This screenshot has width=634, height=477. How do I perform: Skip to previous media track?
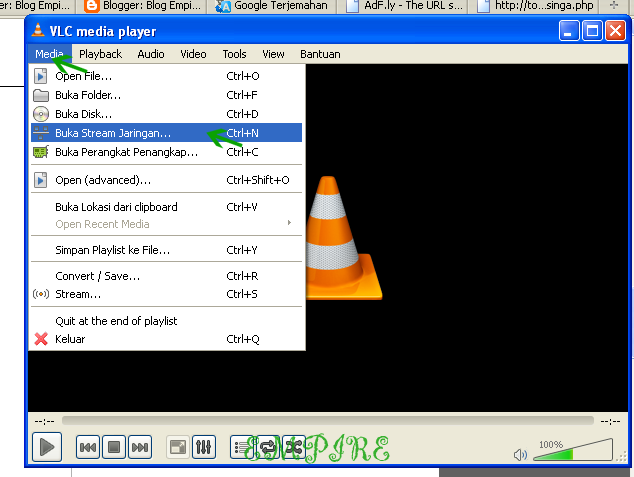coord(88,447)
